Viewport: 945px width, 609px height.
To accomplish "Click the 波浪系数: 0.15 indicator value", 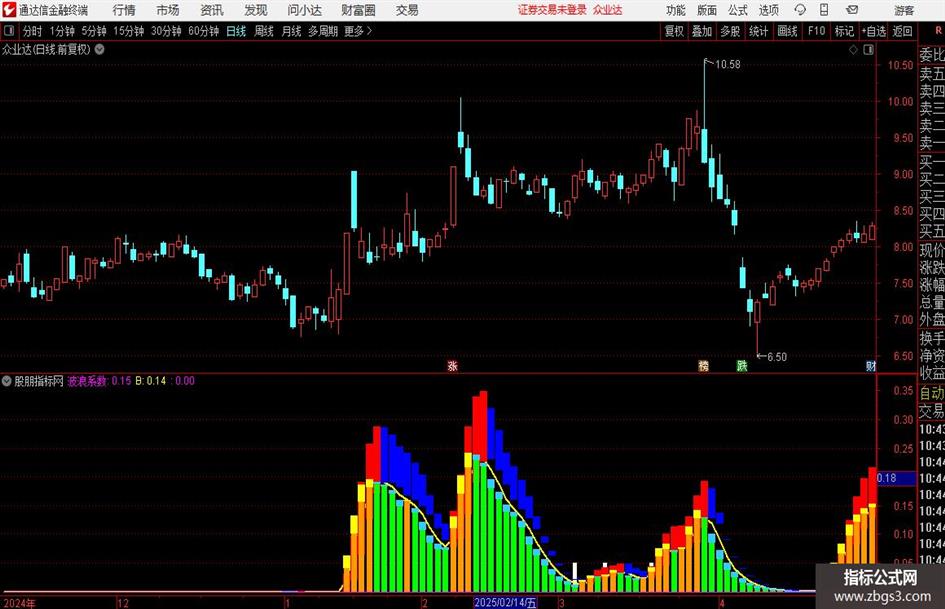I will coord(99,380).
